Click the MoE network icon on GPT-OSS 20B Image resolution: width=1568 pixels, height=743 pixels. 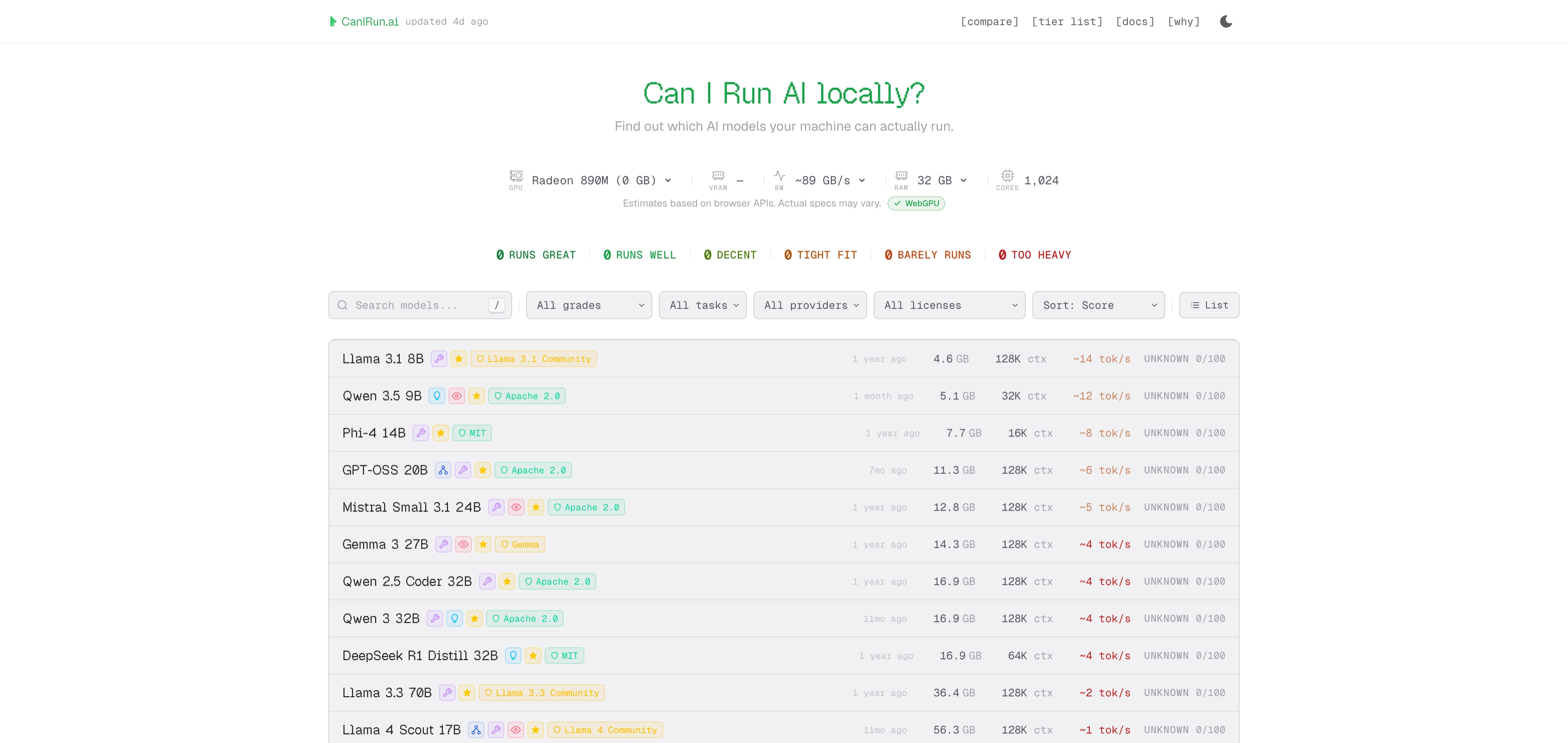click(x=443, y=470)
